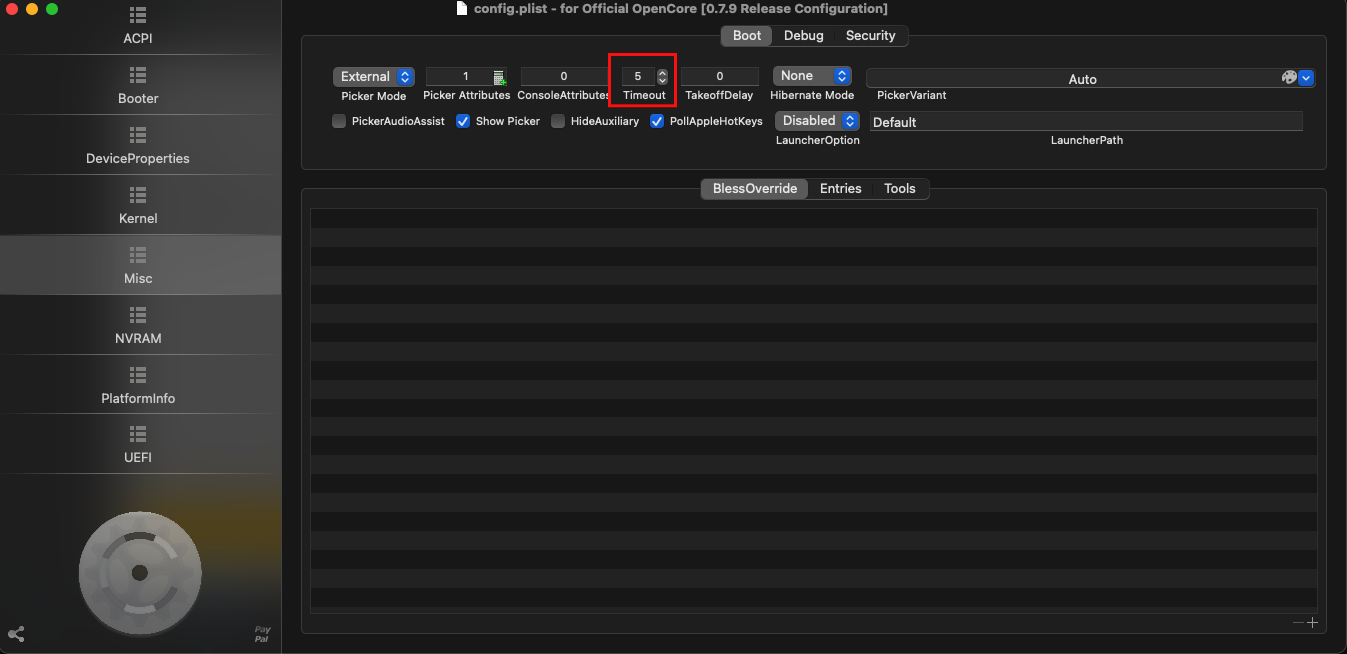Click the Picker Mode label

374,96
